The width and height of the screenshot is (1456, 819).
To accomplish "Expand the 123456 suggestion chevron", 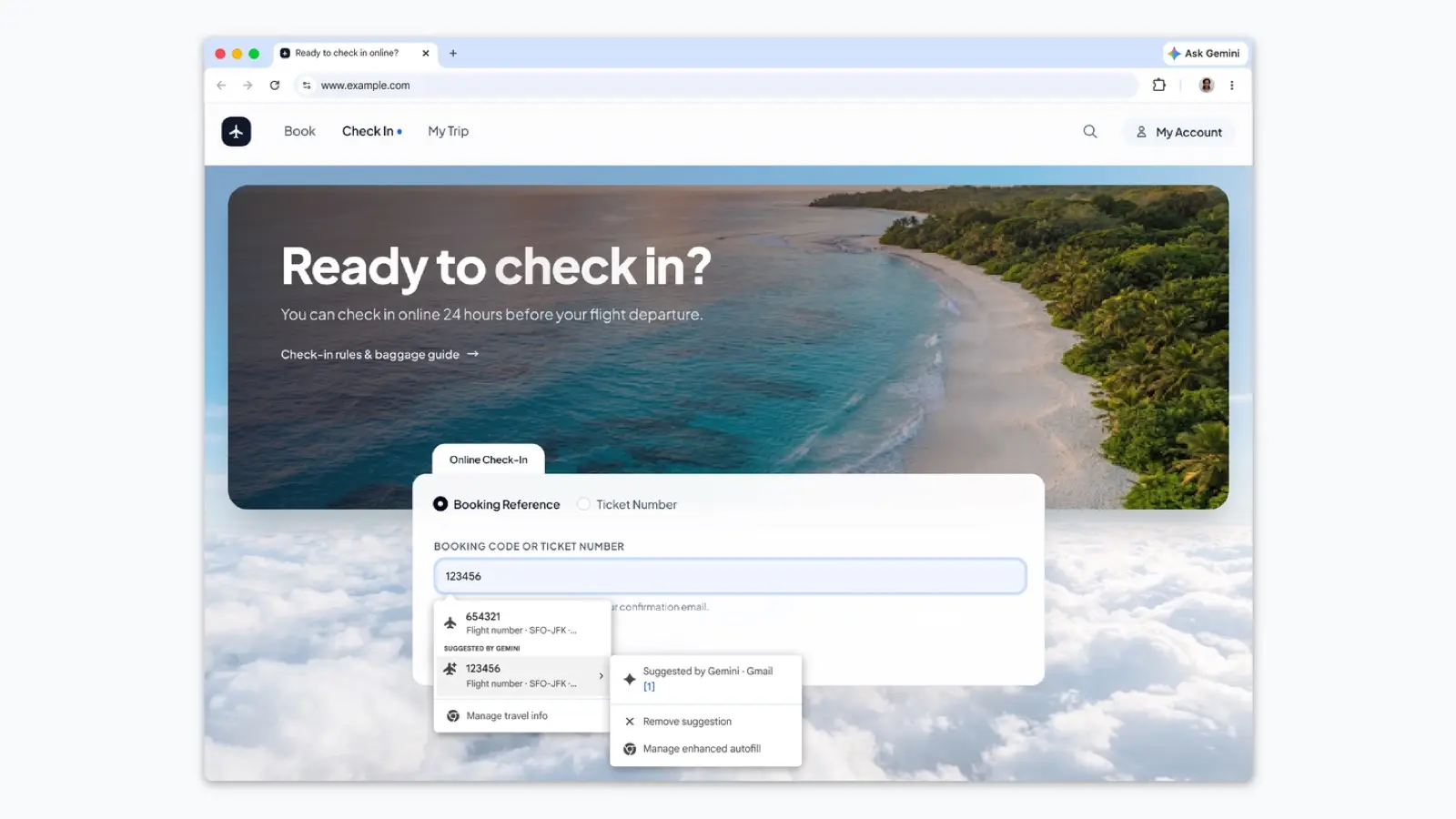I will [x=601, y=676].
